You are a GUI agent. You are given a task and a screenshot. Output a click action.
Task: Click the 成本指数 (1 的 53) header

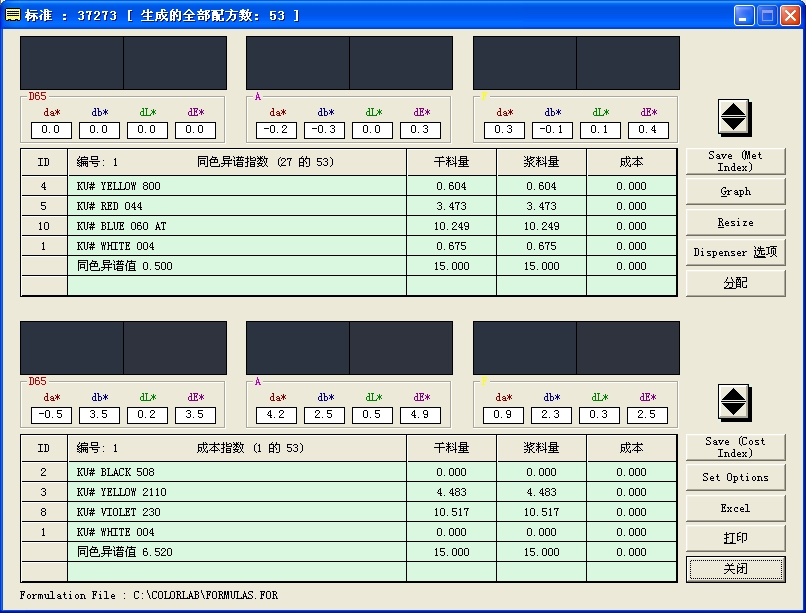coord(250,448)
